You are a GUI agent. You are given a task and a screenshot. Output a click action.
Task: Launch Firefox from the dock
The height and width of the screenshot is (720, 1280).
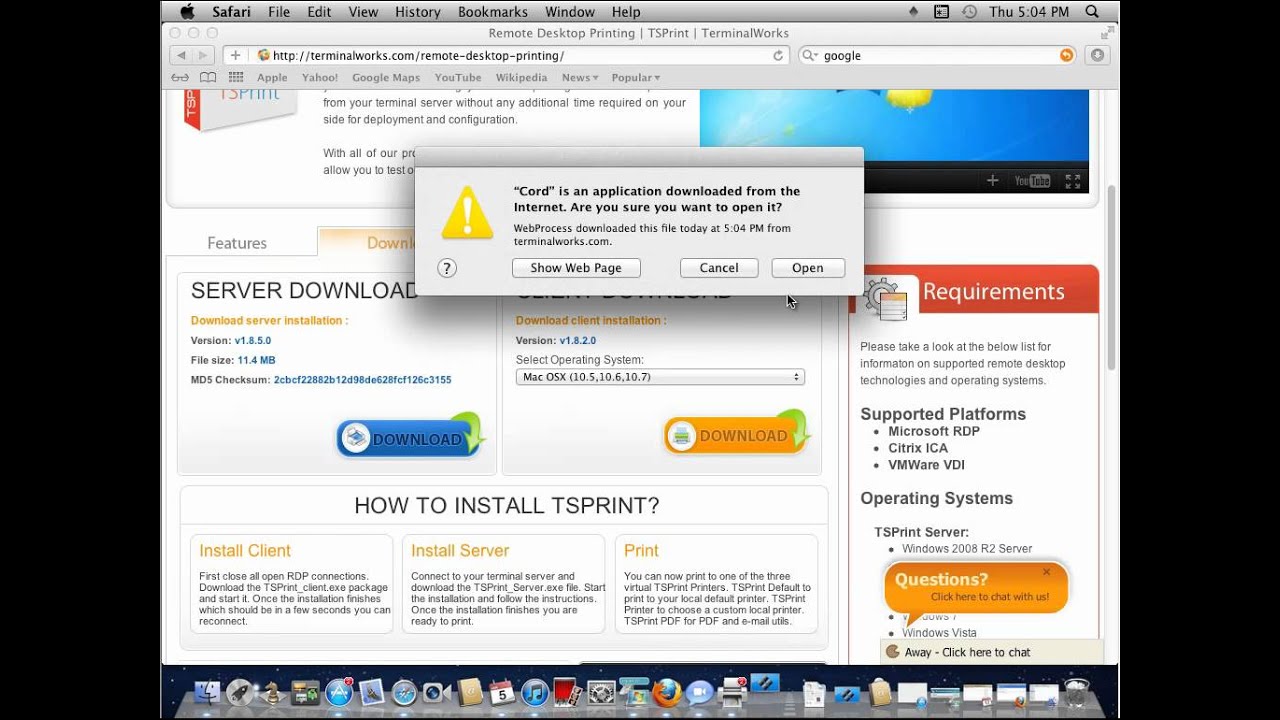[x=666, y=692]
